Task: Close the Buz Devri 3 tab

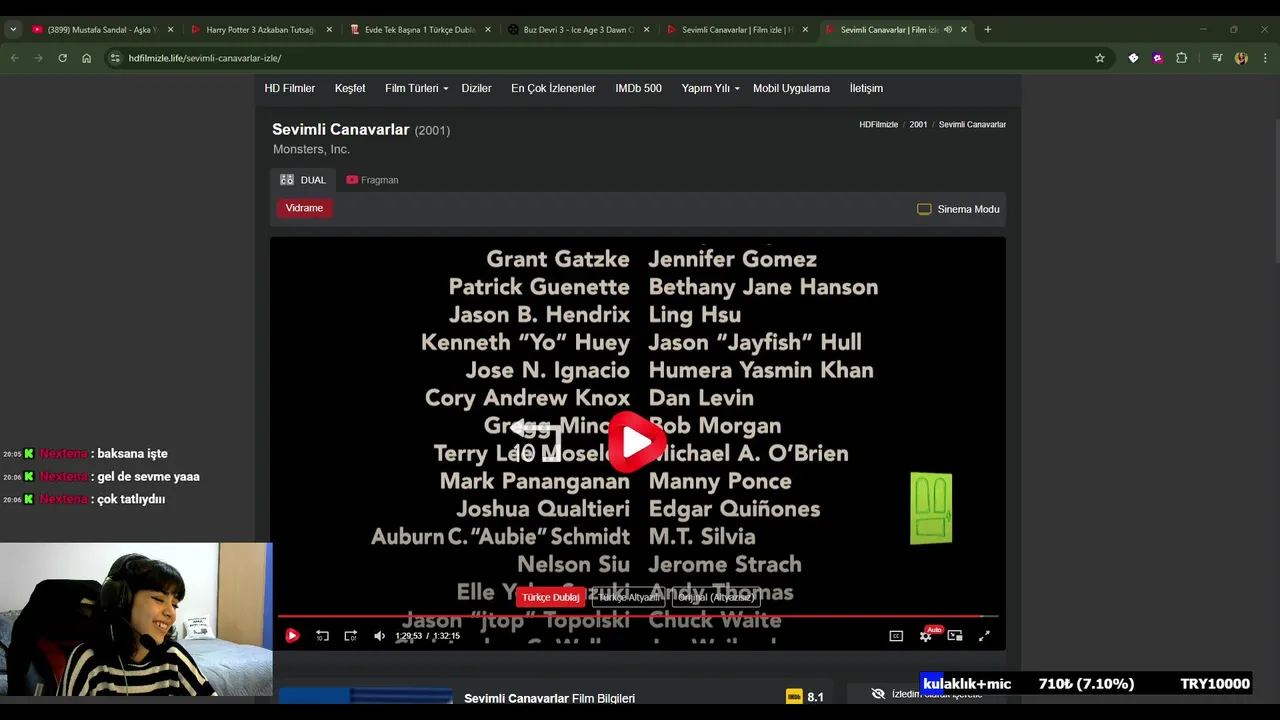Action: (x=647, y=30)
